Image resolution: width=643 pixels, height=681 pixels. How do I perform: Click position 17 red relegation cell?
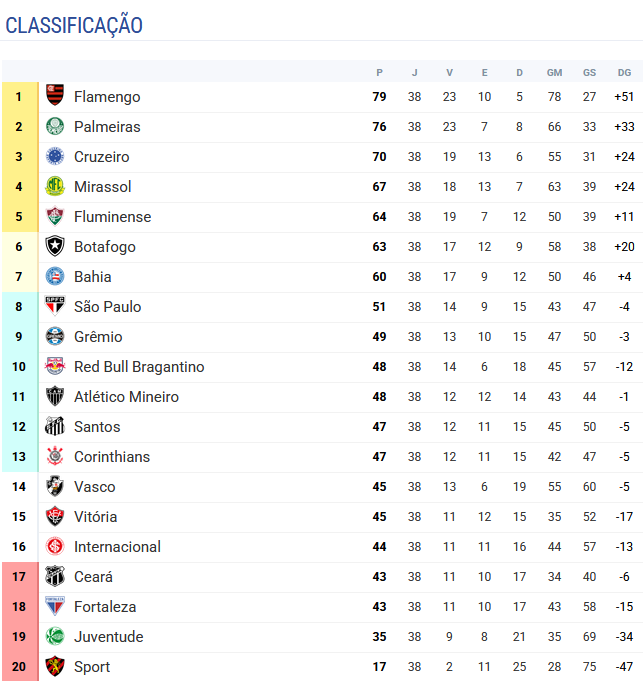[x=19, y=577]
